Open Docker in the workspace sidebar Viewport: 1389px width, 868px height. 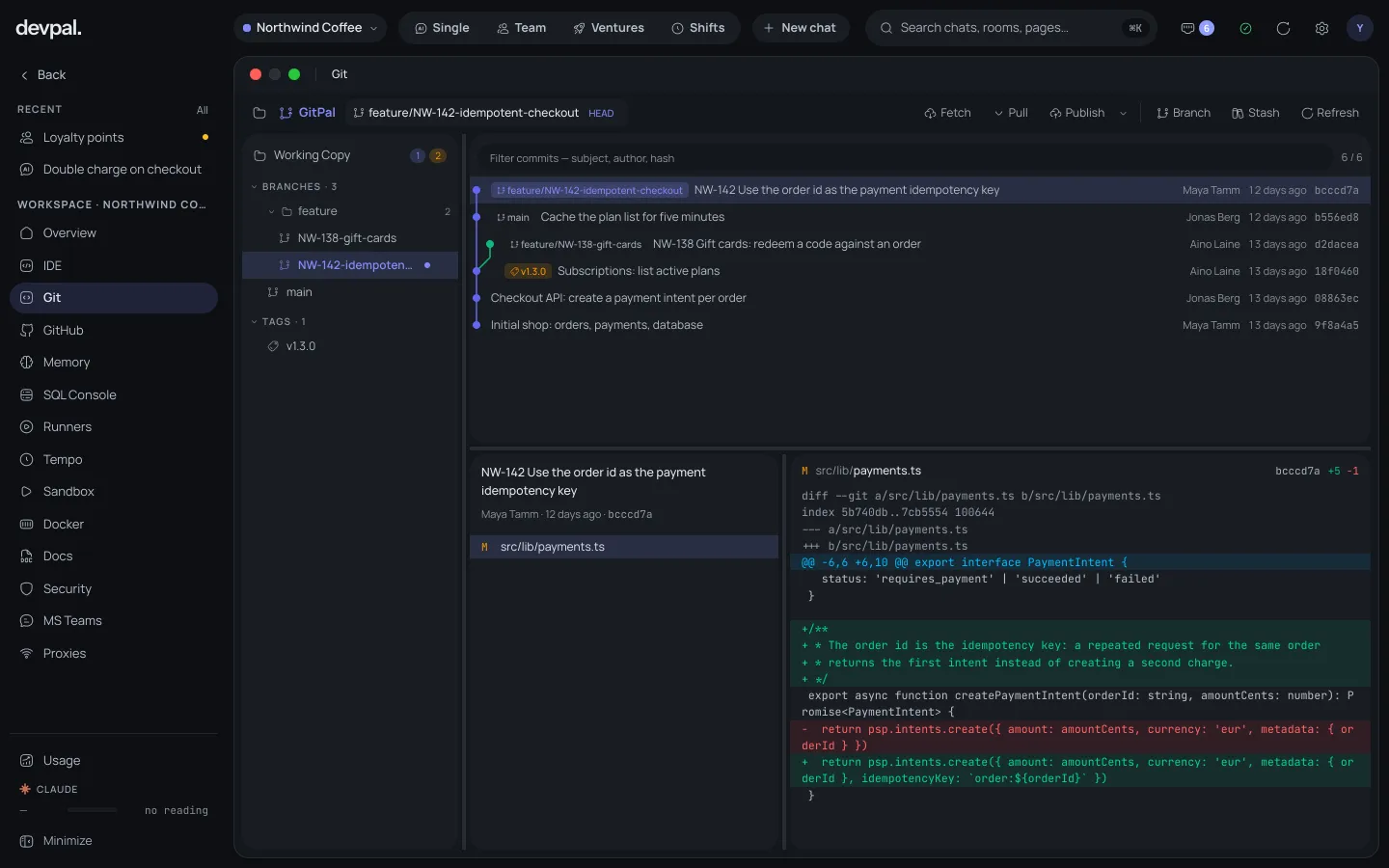[114, 524]
